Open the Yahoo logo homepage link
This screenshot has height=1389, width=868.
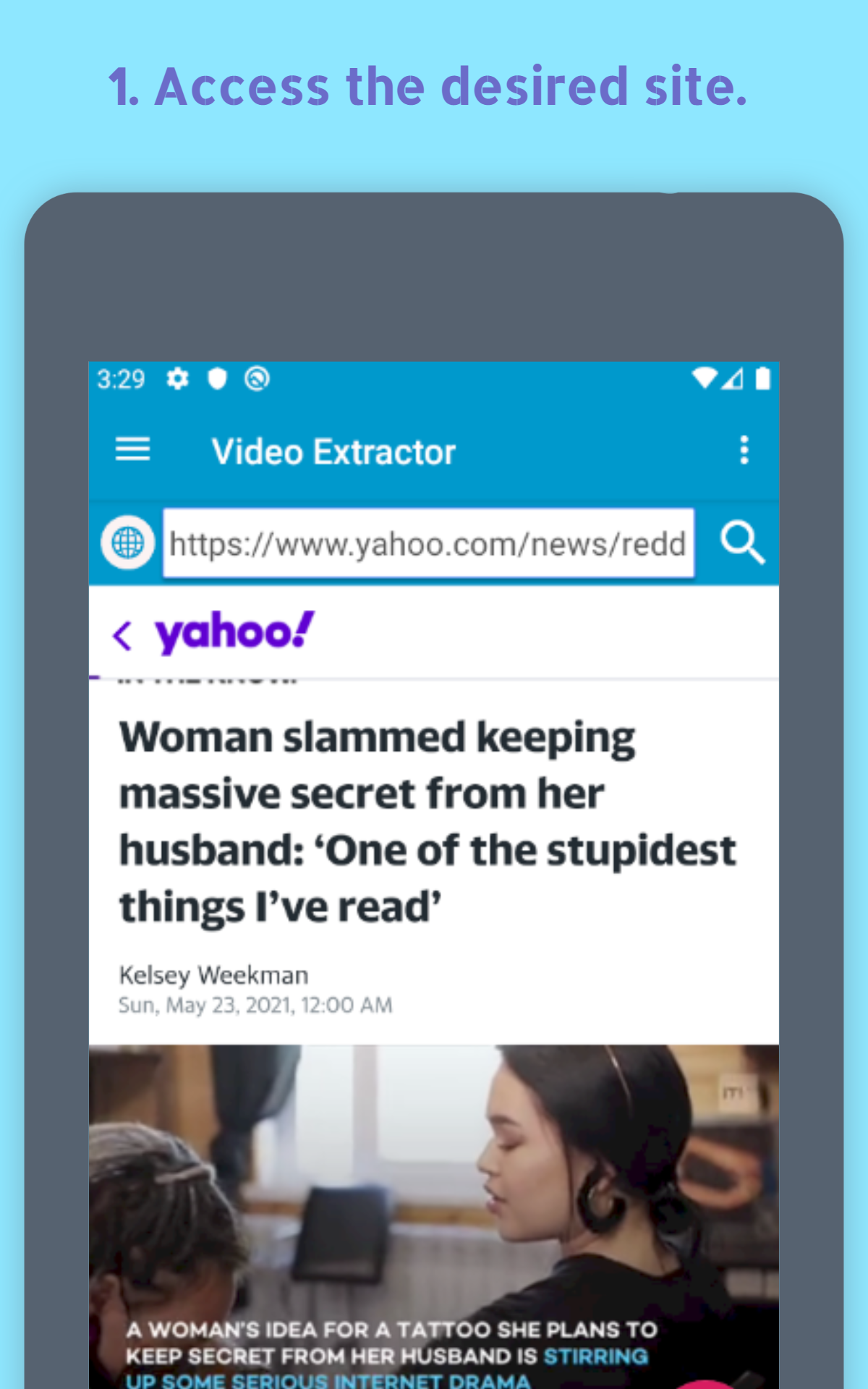(x=235, y=633)
